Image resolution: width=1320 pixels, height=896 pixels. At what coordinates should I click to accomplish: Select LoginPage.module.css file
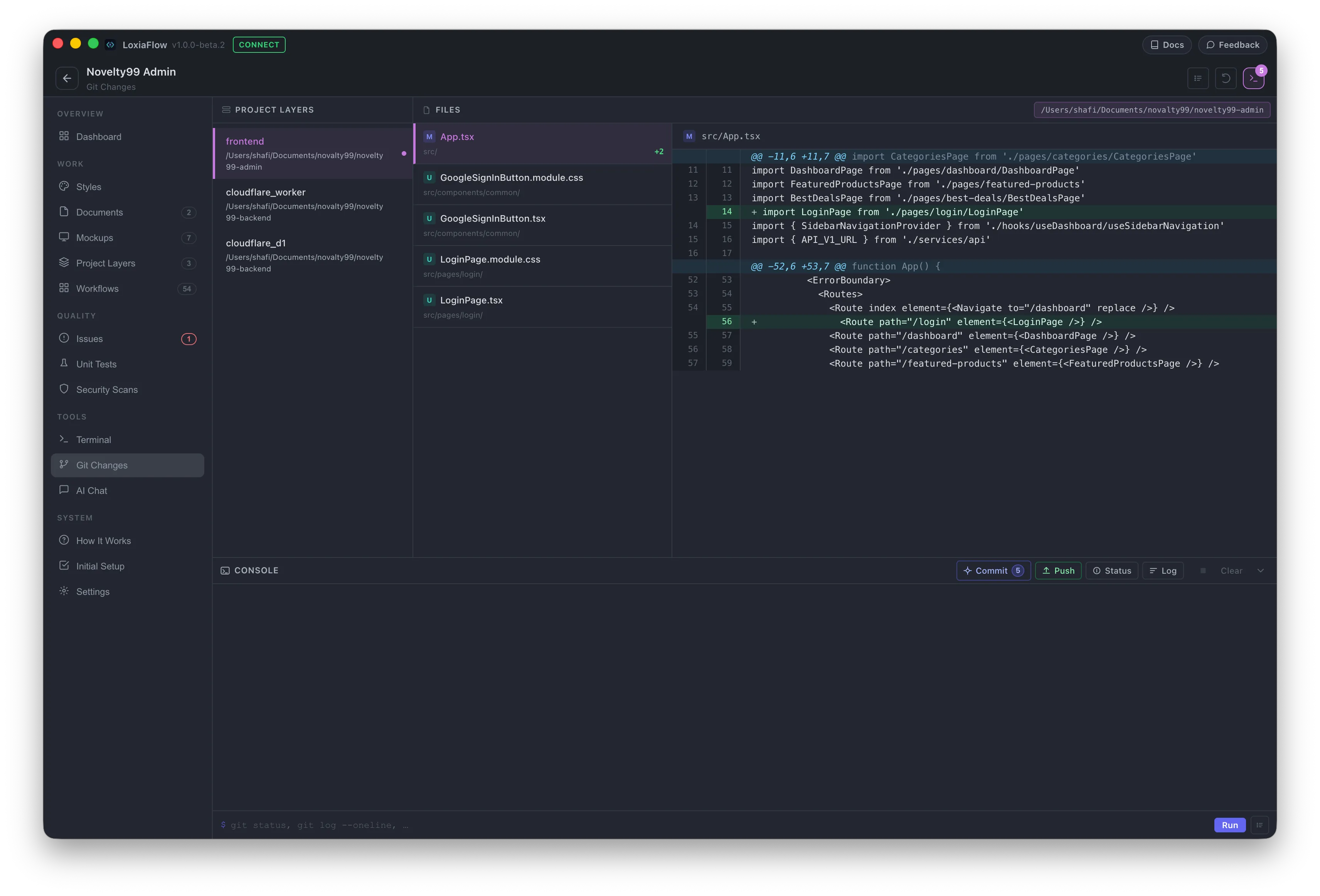[x=543, y=266]
